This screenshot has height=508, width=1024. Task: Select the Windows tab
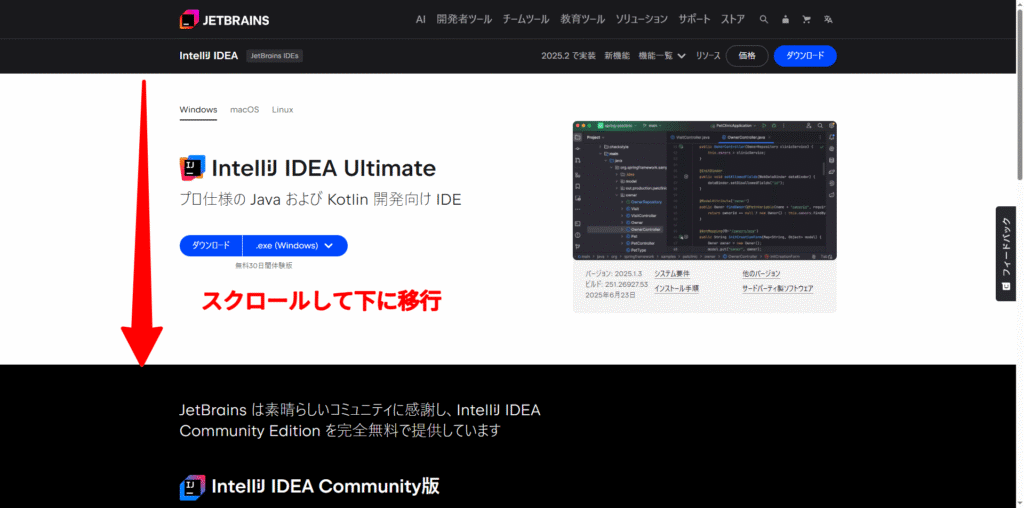[x=198, y=110]
